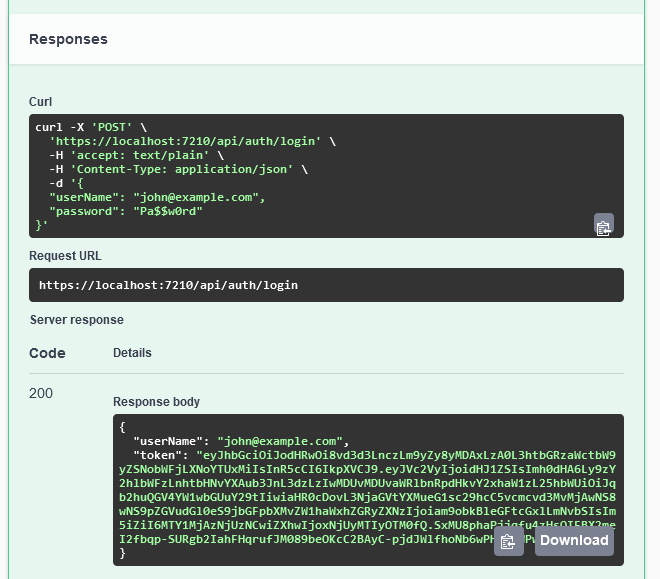Click the Server response label
660x579 pixels.
coord(77,320)
